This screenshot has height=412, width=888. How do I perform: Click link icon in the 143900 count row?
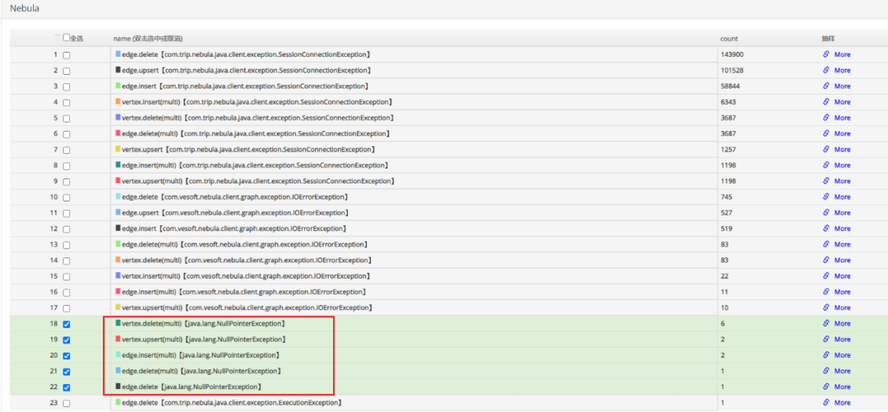[826, 54]
